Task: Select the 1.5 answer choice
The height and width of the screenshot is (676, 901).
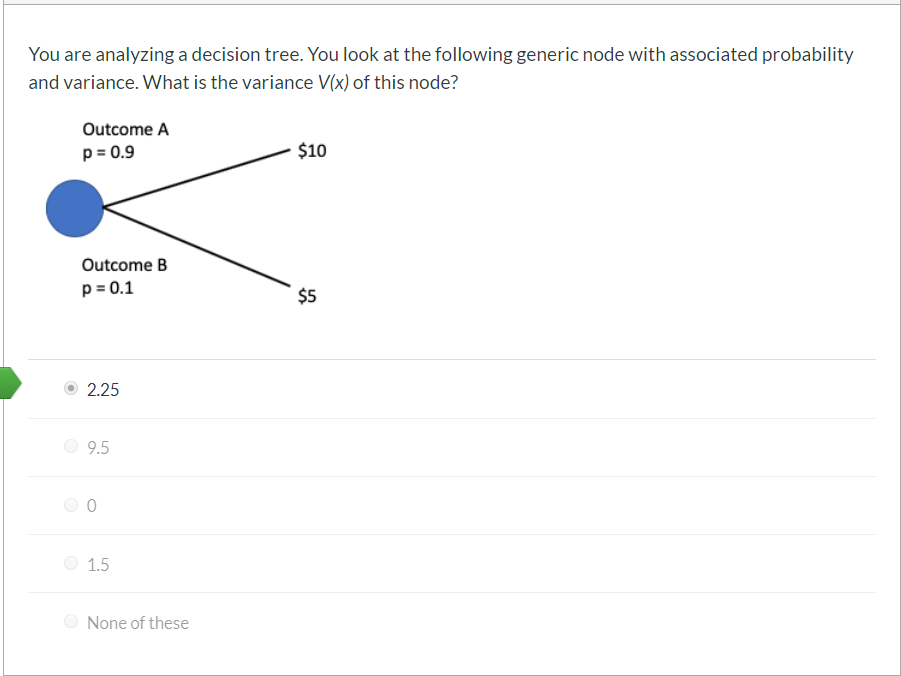Action: point(71,562)
